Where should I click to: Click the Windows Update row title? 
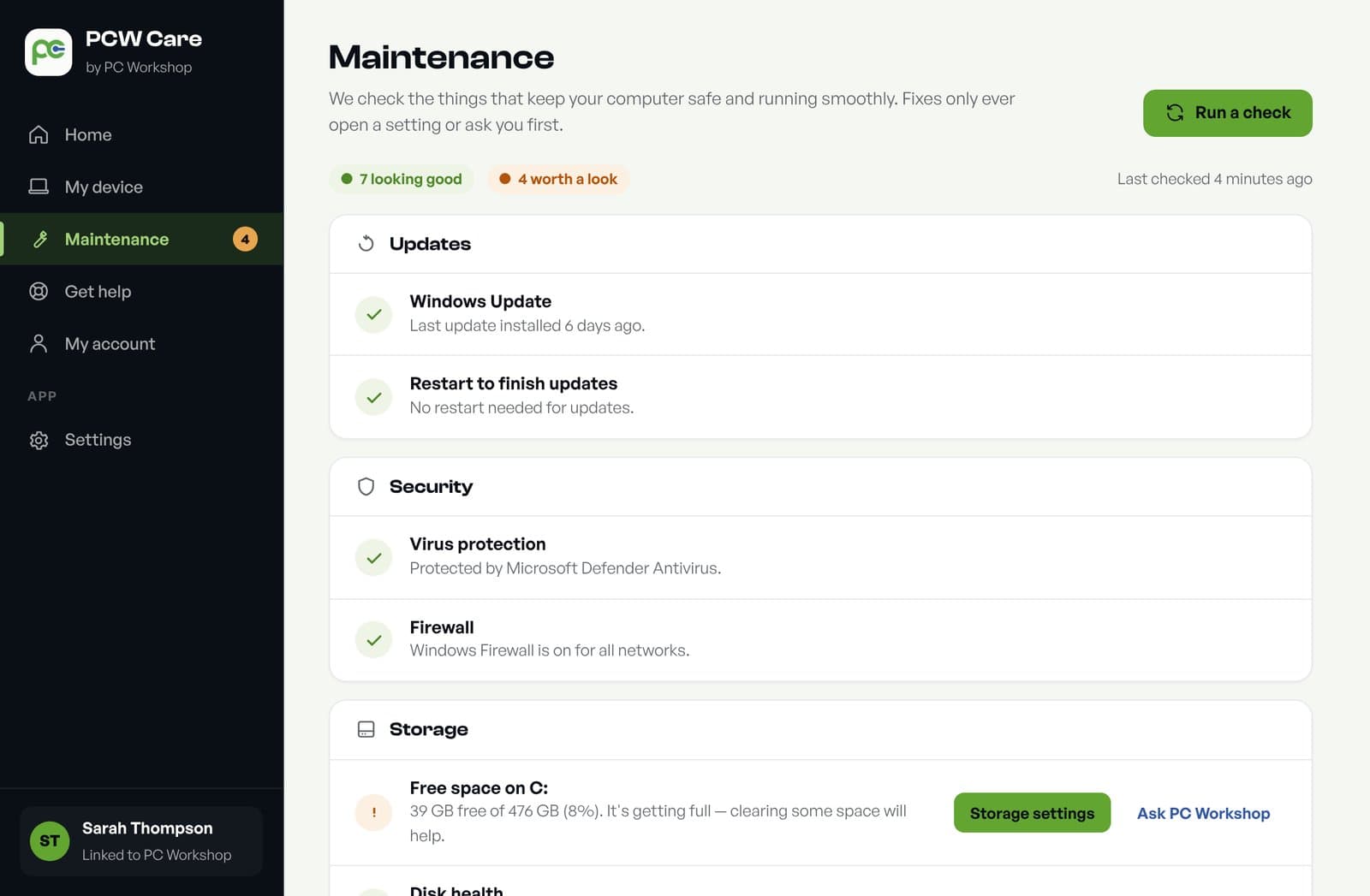click(x=480, y=301)
